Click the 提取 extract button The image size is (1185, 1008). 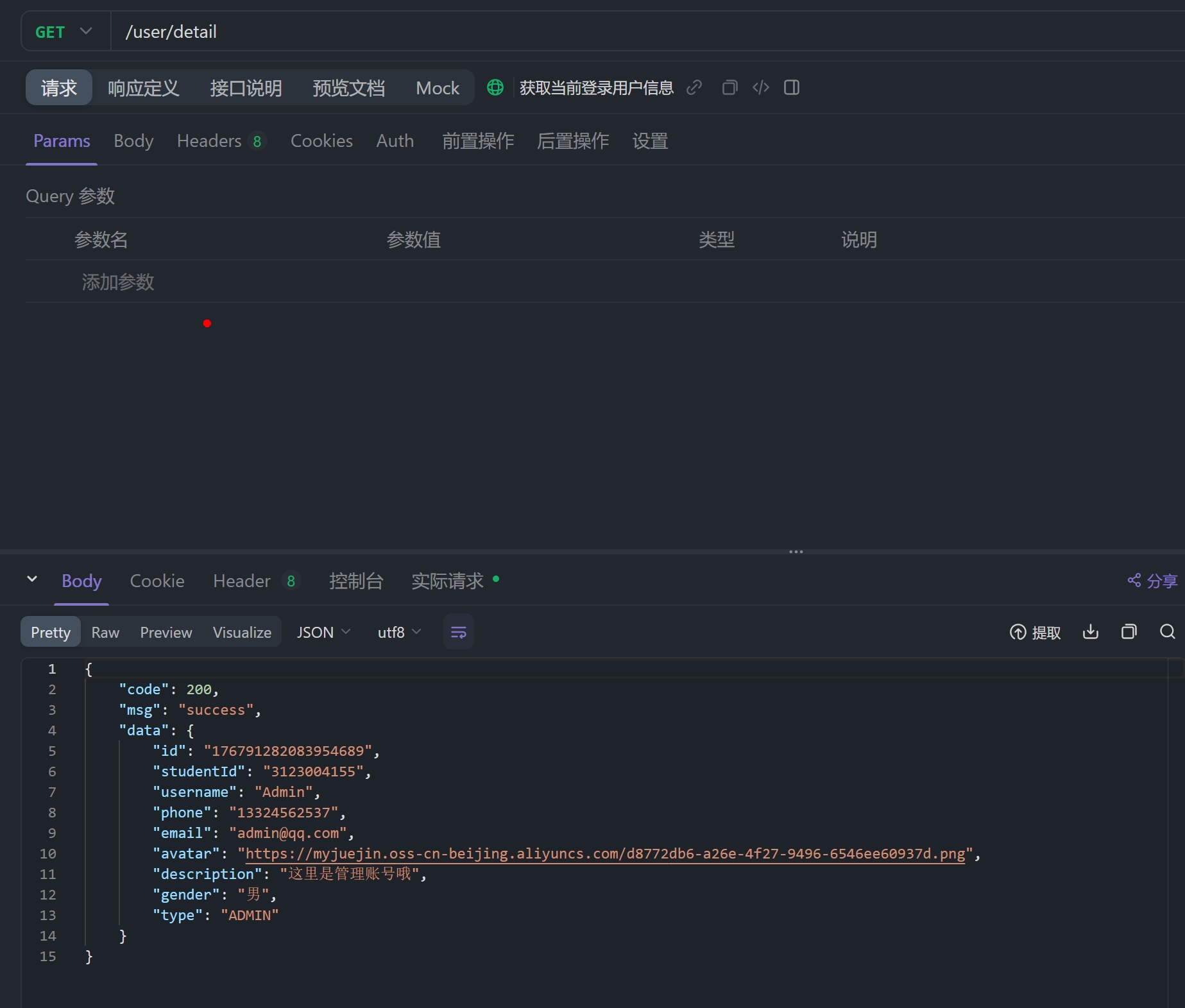click(x=1035, y=633)
